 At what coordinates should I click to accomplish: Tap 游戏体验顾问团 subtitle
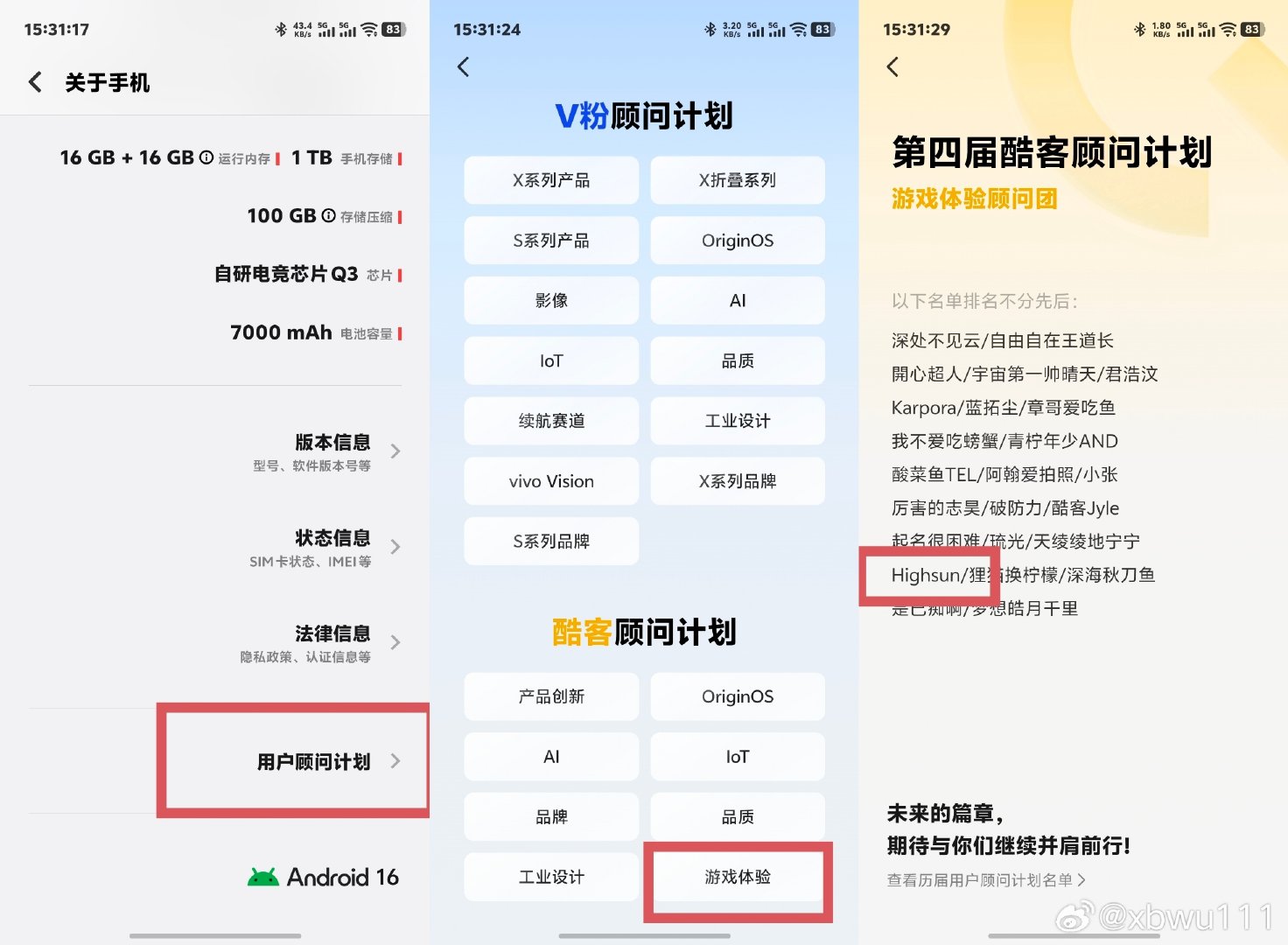tap(975, 199)
